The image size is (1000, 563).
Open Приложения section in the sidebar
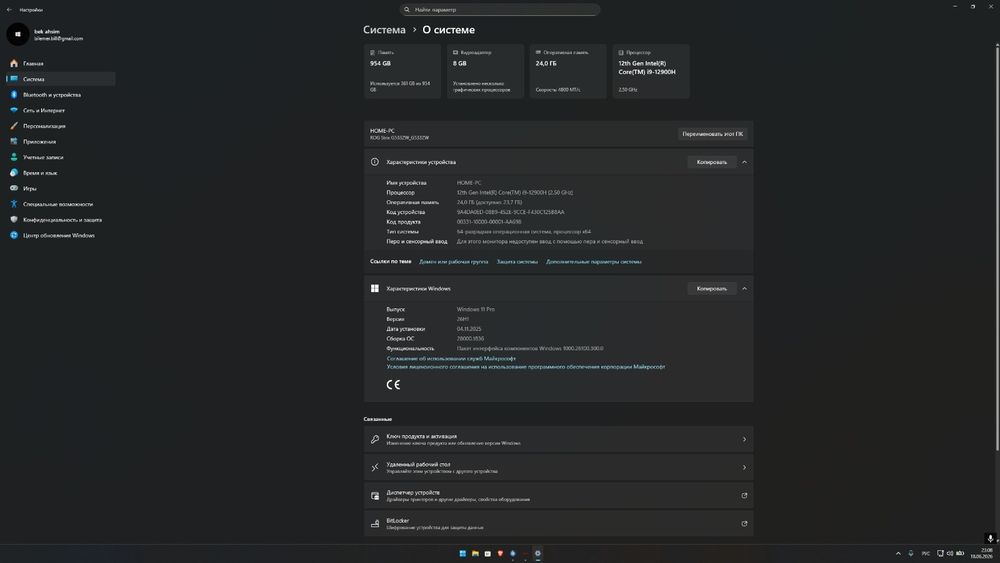tap(61, 142)
